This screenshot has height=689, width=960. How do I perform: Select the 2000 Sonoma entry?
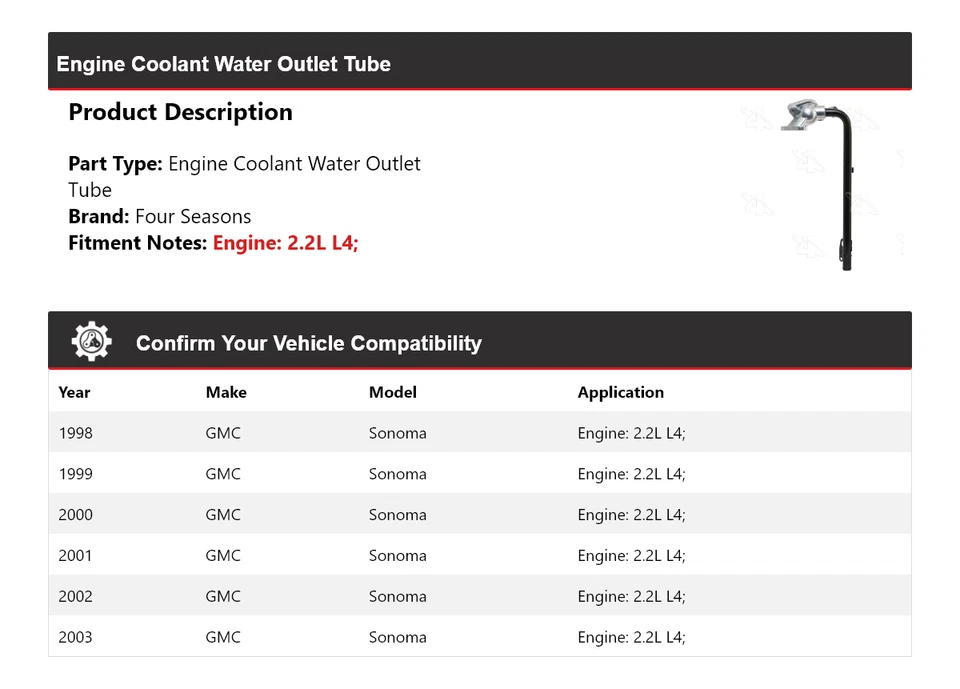click(397, 514)
